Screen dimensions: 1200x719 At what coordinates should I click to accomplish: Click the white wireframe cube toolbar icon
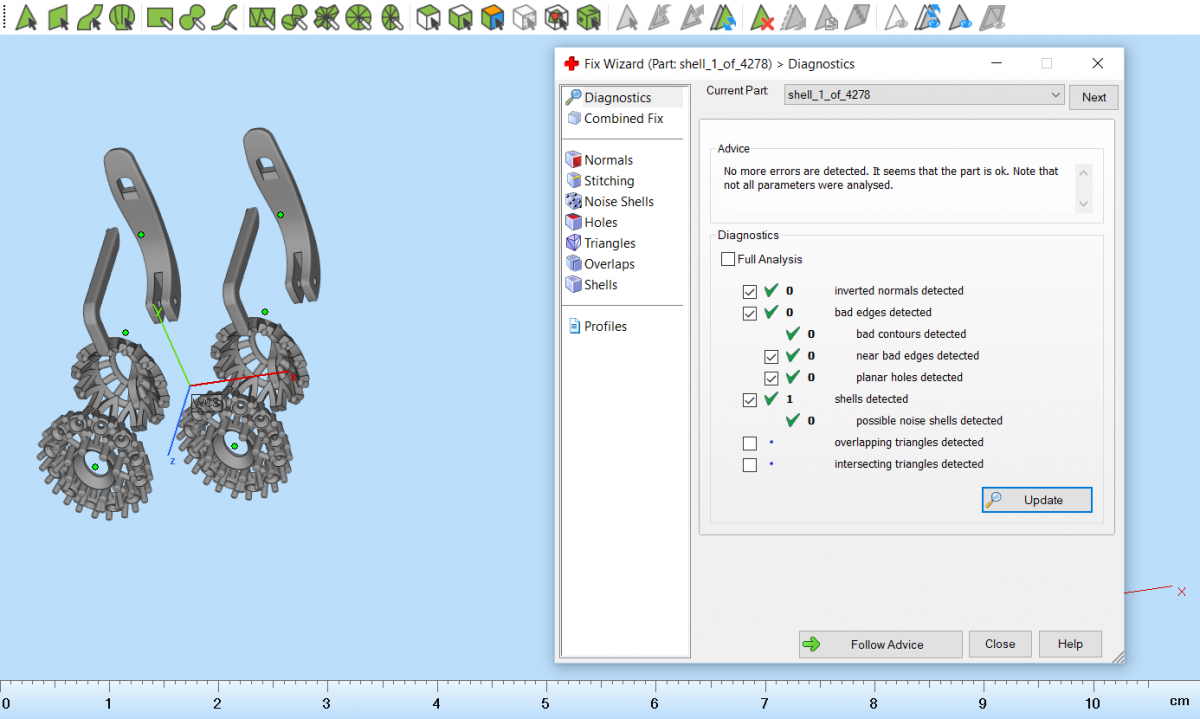pos(524,17)
